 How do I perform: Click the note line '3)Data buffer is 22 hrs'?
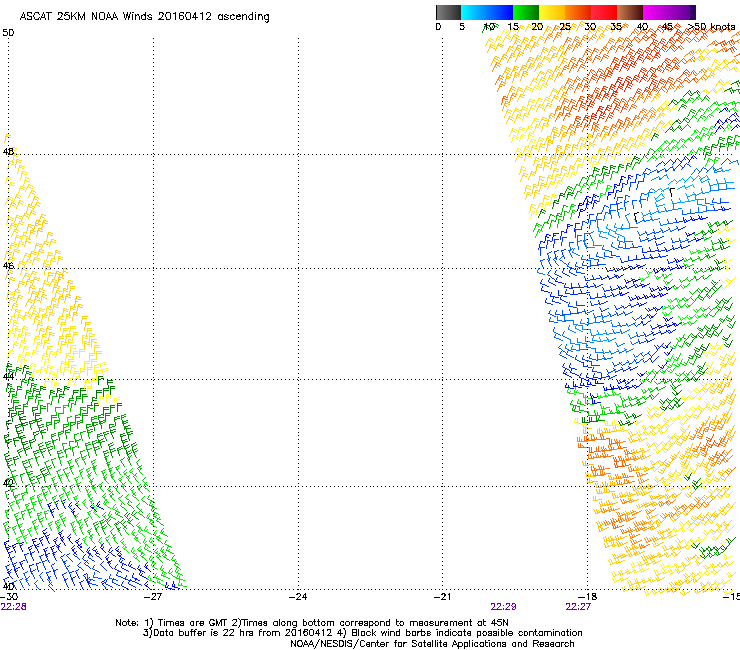362,633
